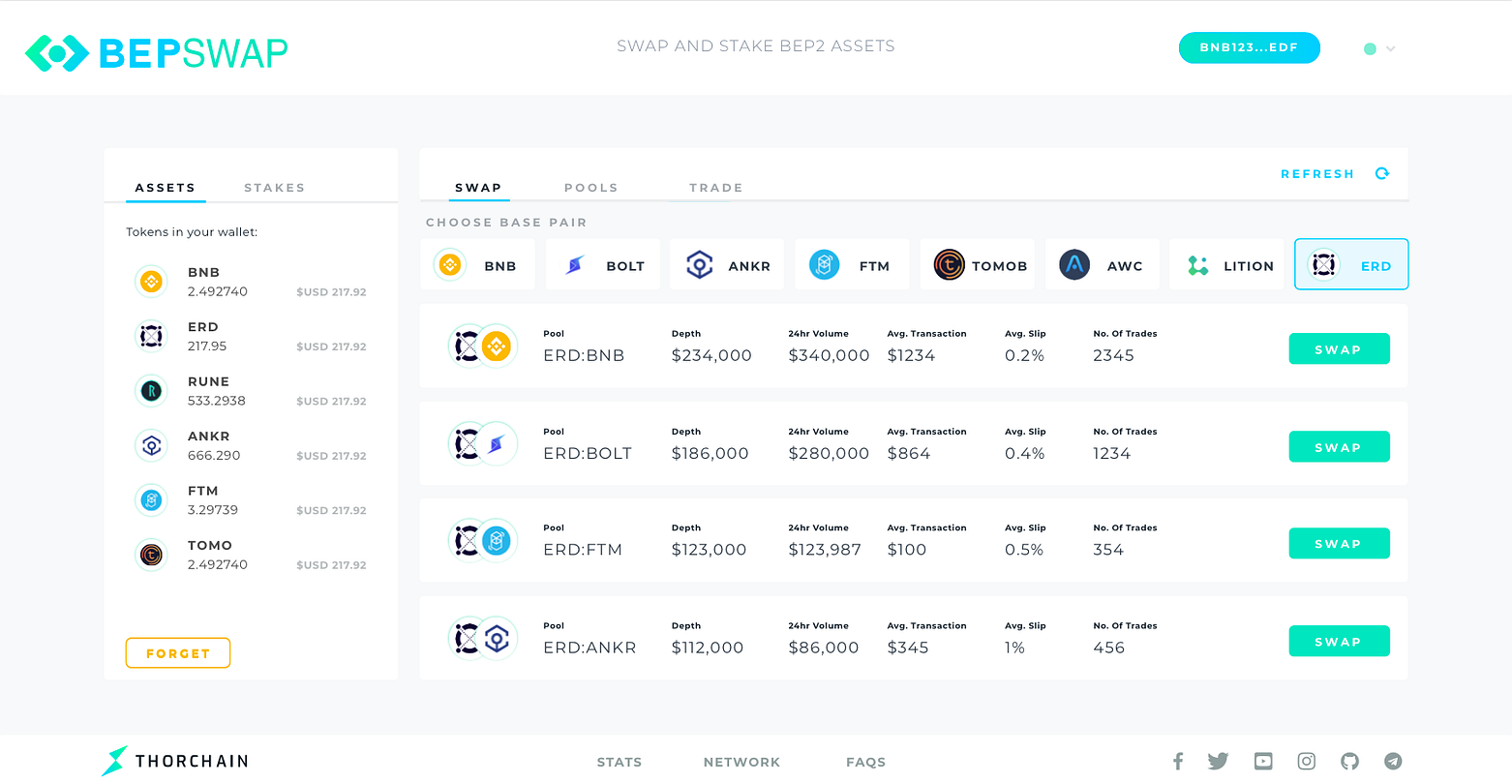Click the ERD:BOLT pool pair icon
The height and width of the screenshot is (784, 1512).
[482, 444]
